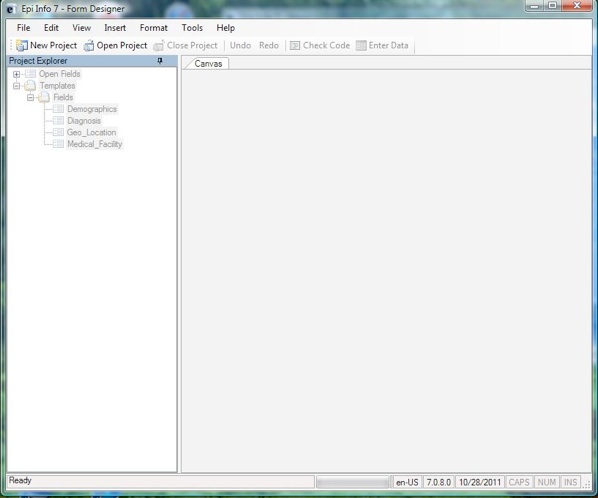Click the New Project toolbar icon

[x=22, y=45]
